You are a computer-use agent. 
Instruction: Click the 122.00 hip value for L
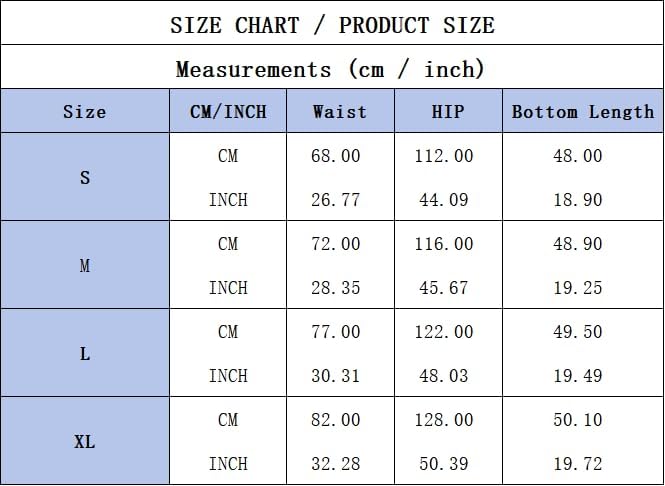[x=444, y=332]
